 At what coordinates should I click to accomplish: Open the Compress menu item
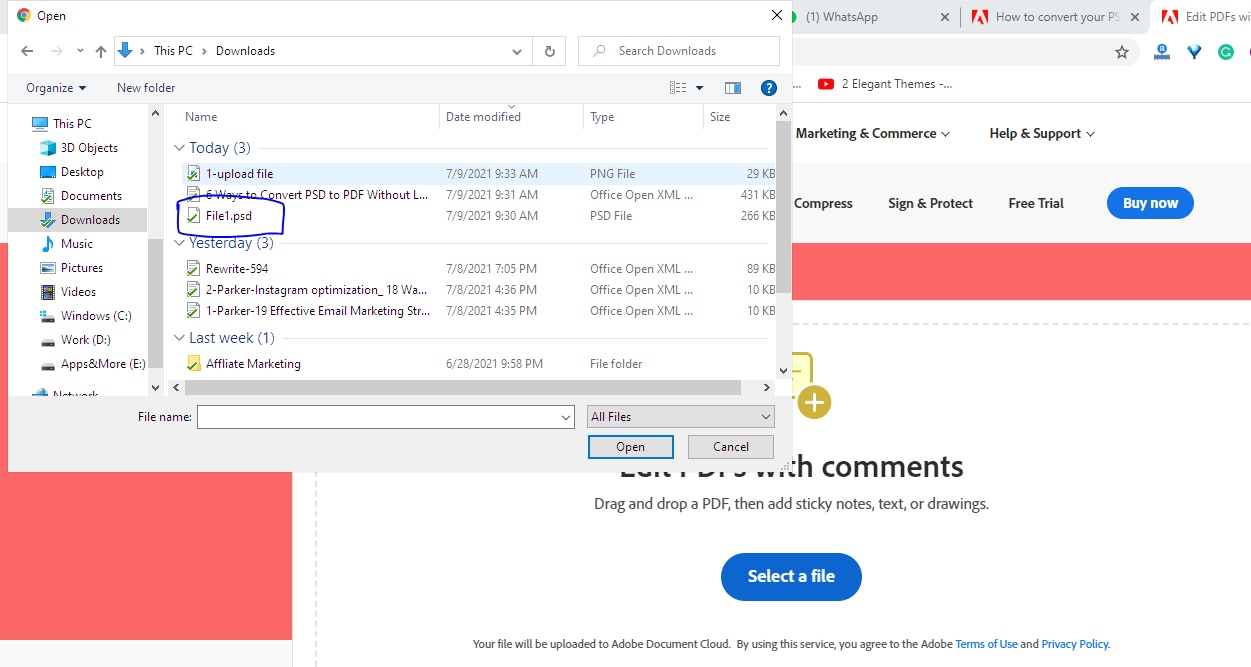(x=823, y=203)
